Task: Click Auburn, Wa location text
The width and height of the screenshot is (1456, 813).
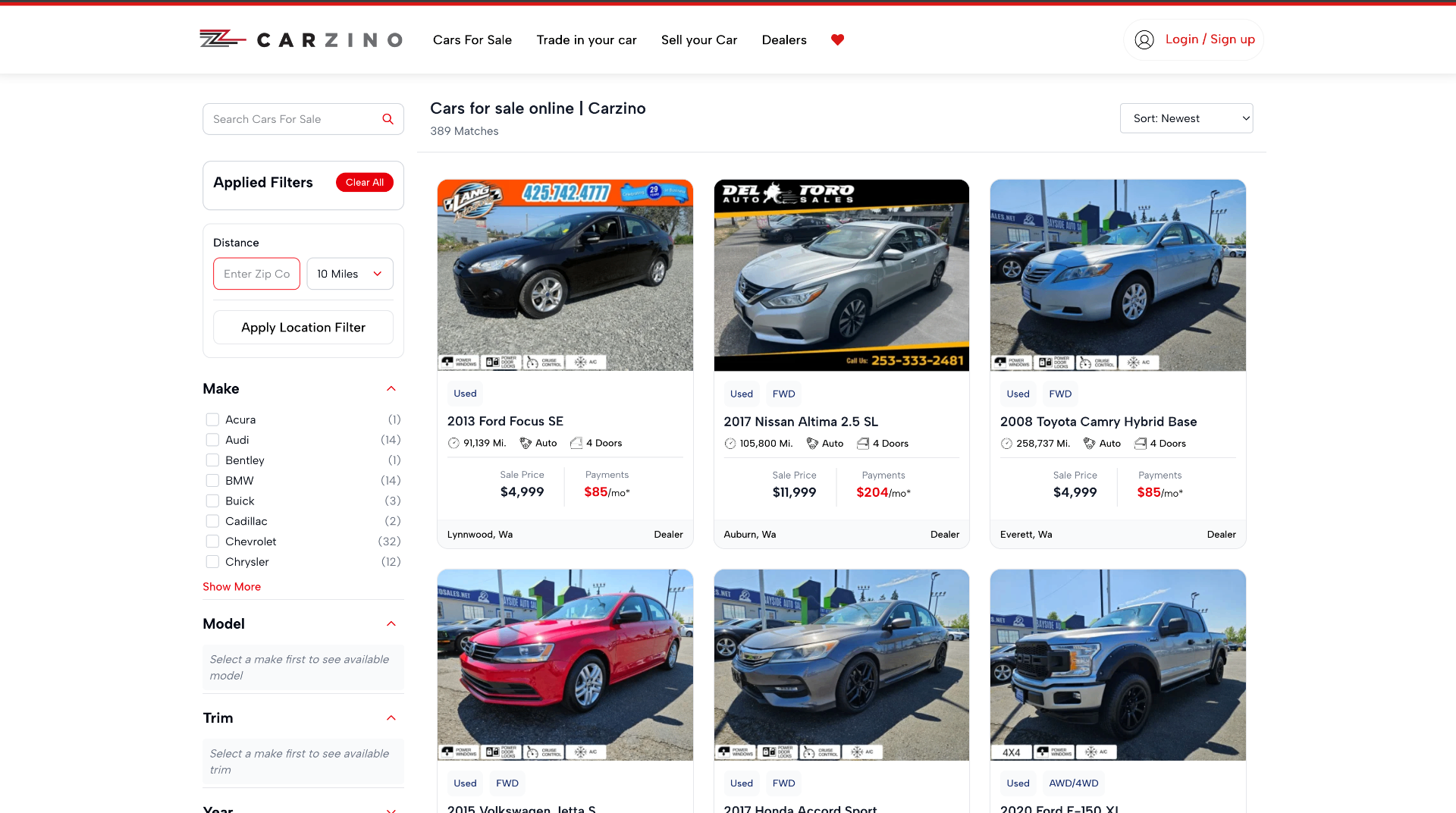Action: (x=749, y=535)
